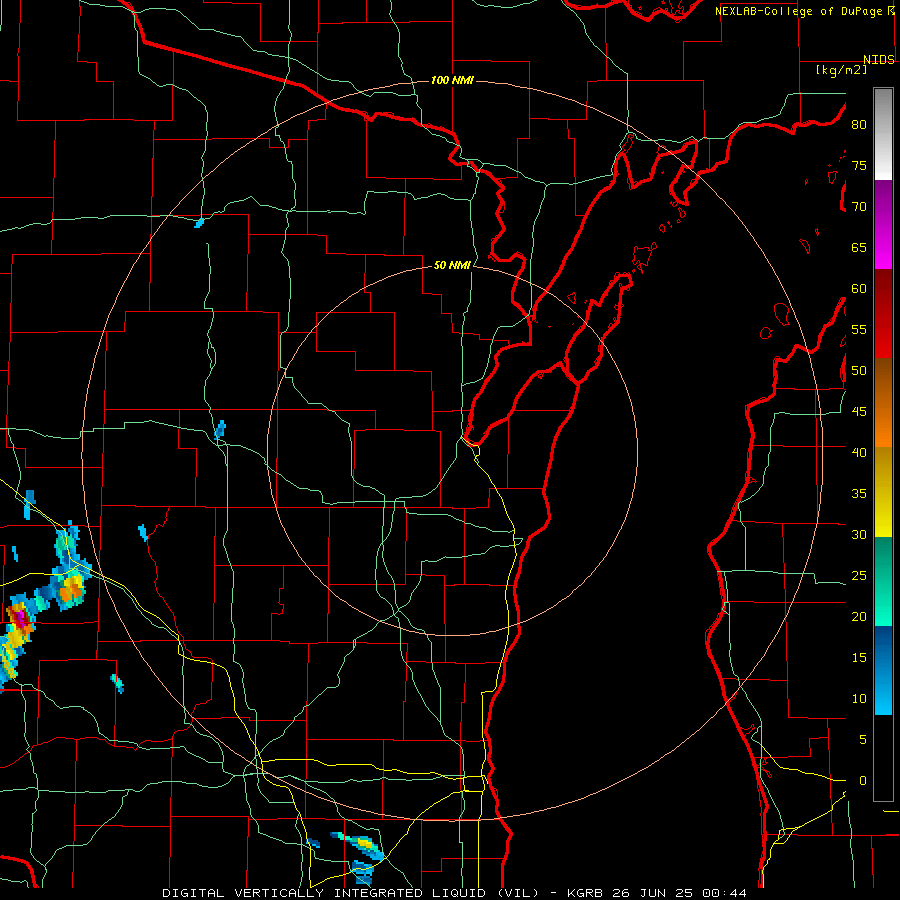This screenshot has width=900, height=900.
Task: Select the yellow segment of the color bar
Action: pyautogui.click(x=883, y=492)
